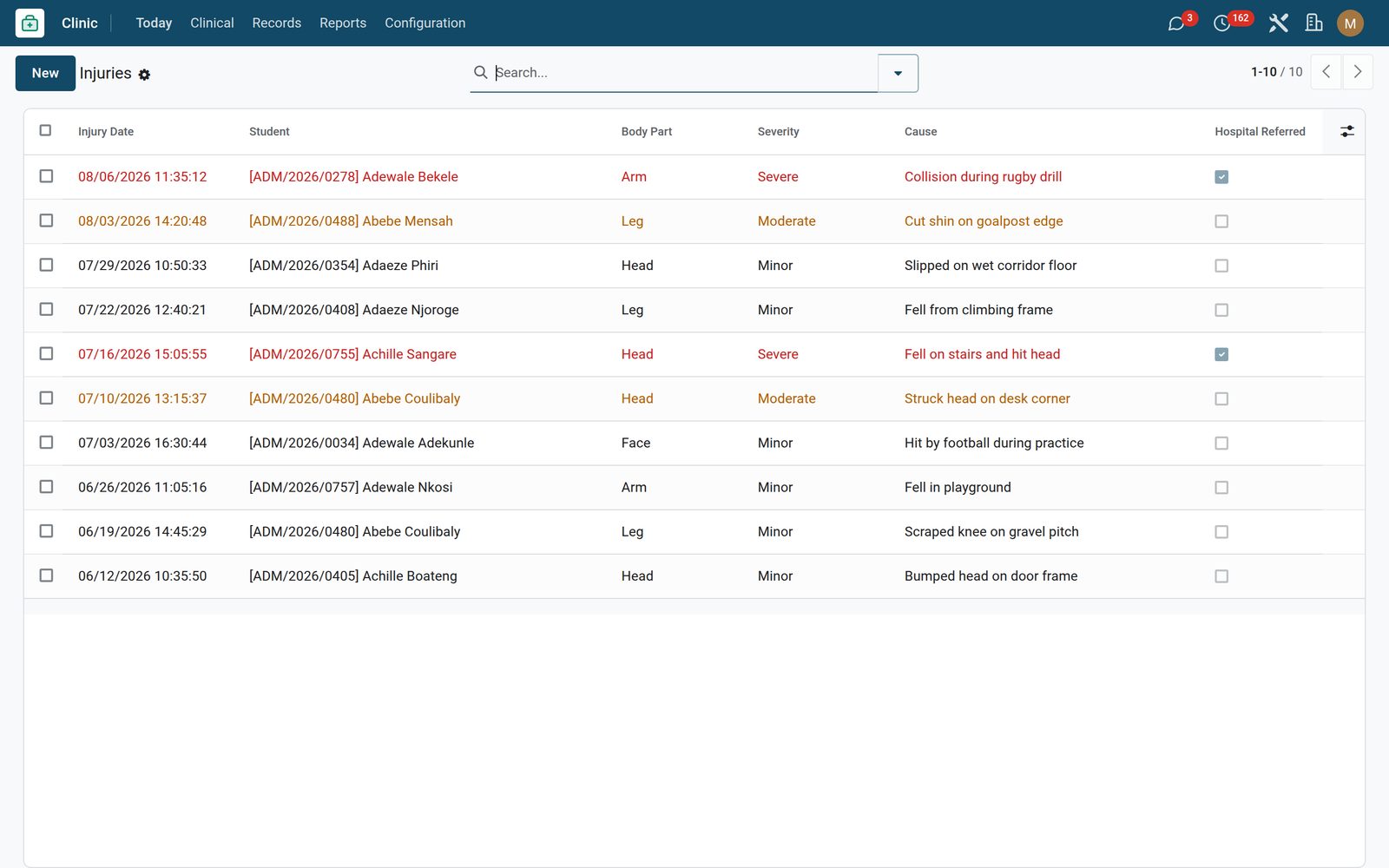Image resolution: width=1389 pixels, height=868 pixels.
Task: Click the 1-10 pager range value
Action: coord(1263,72)
